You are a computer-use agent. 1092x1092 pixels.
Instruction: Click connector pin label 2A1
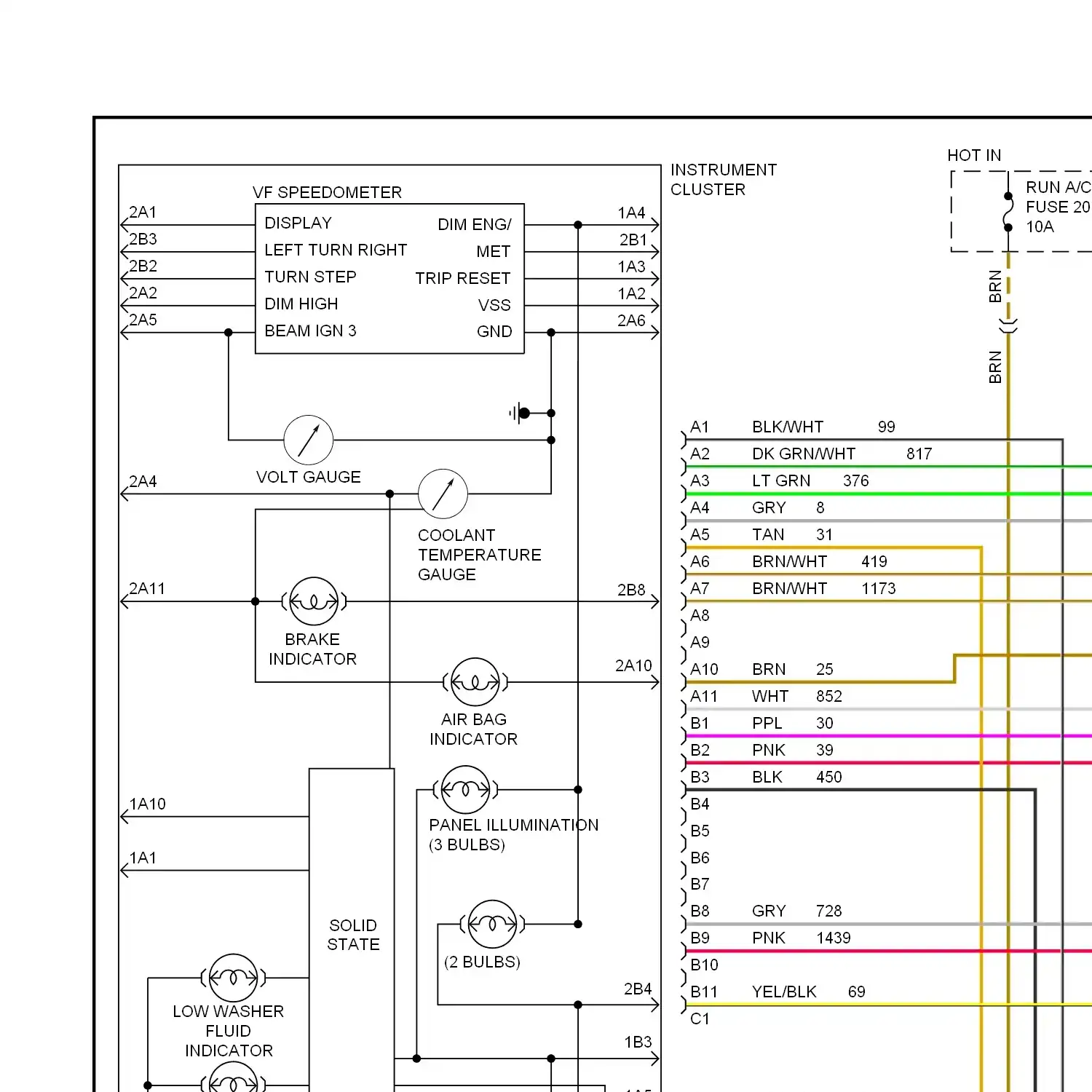143,212
